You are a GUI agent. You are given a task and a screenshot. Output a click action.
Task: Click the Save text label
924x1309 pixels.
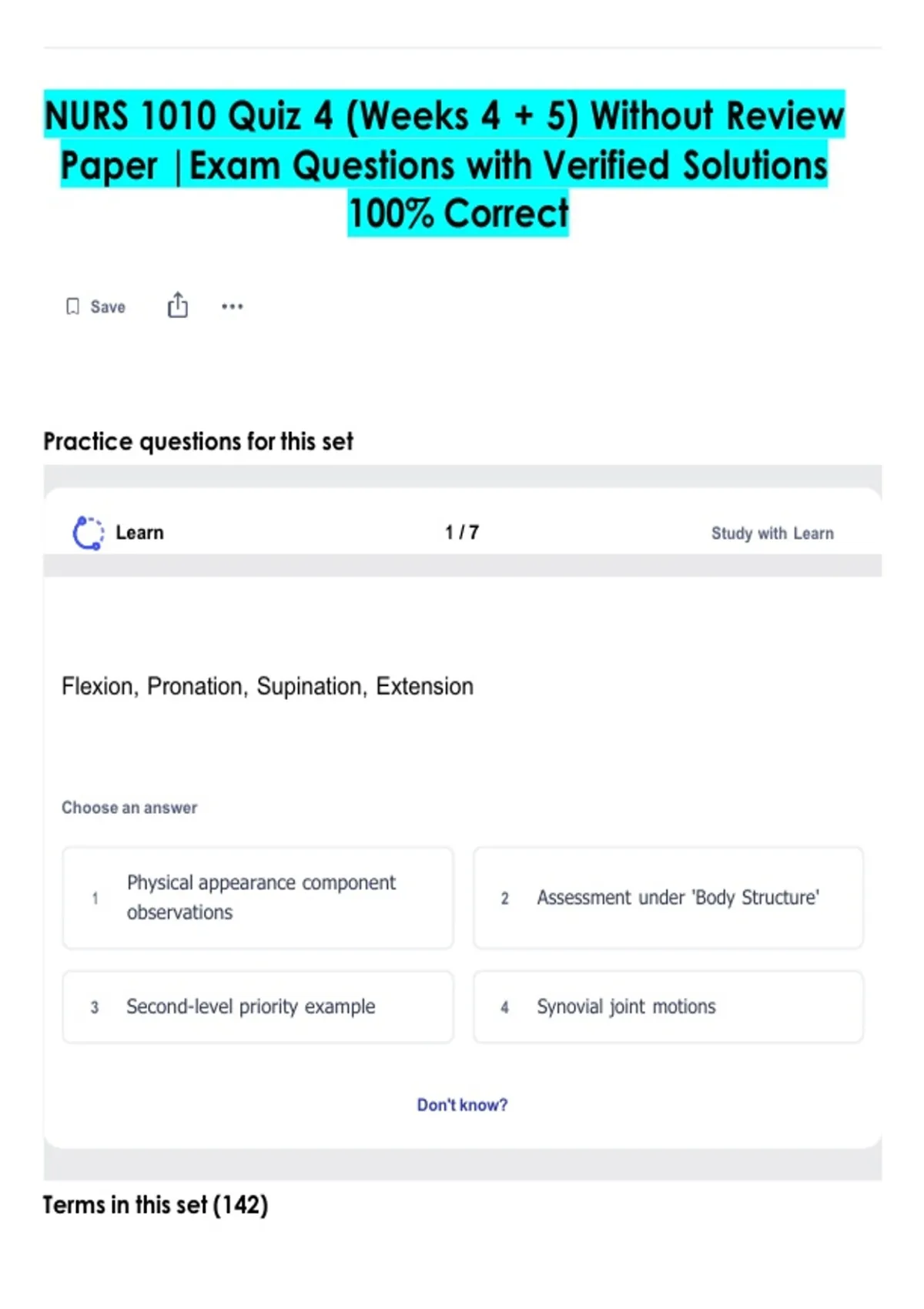[108, 307]
